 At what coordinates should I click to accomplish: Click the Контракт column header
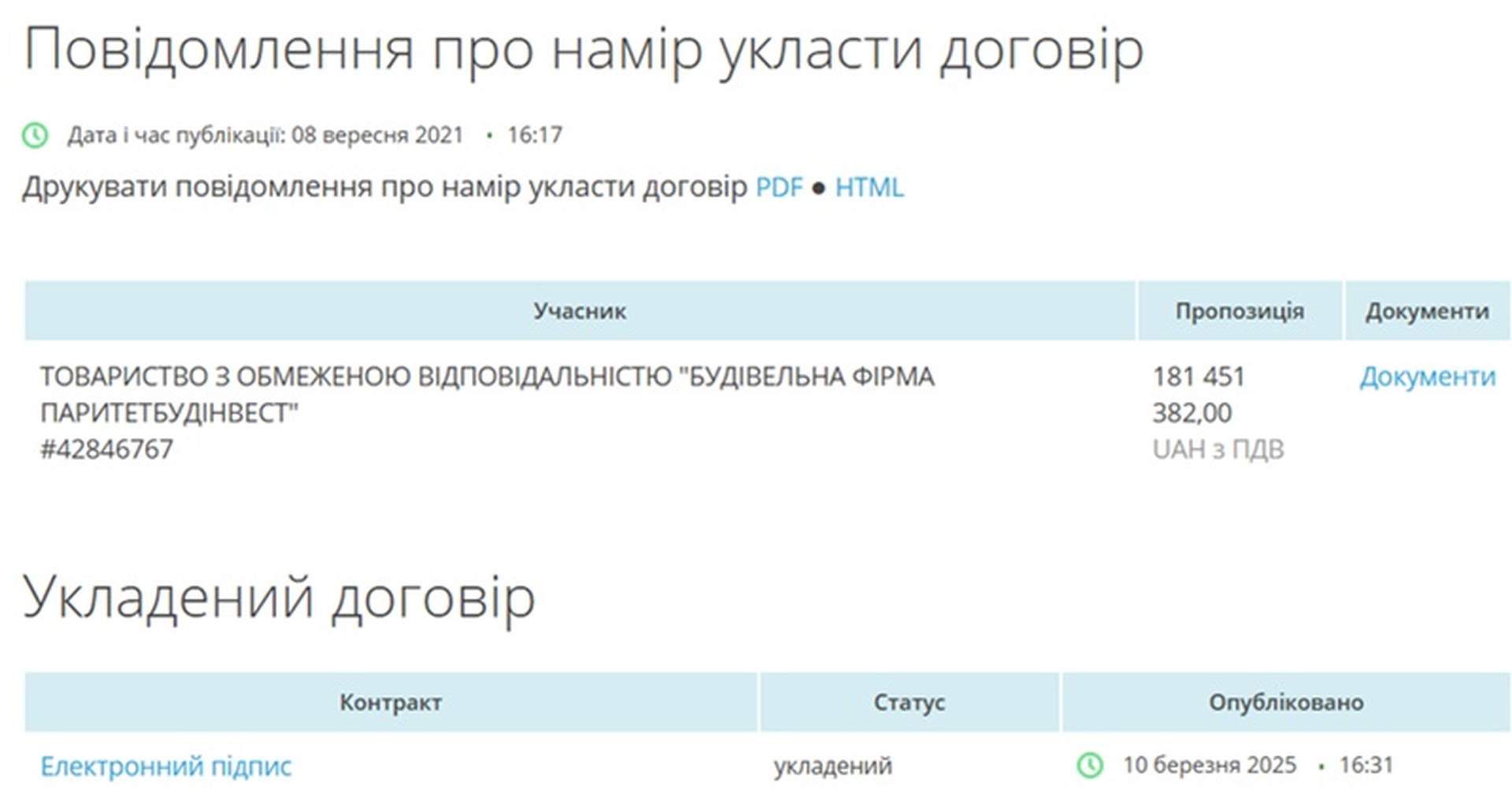coord(391,702)
